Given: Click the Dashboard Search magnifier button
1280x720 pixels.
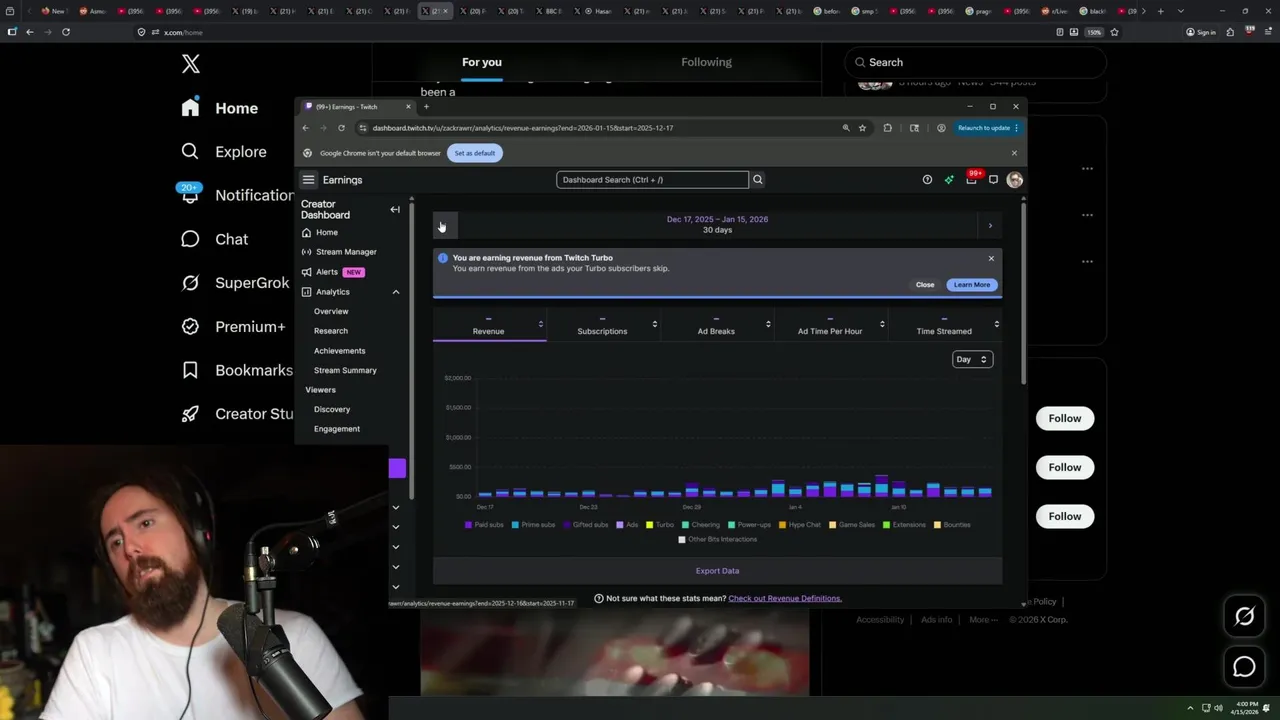Looking at the screenshot, I should [x=757, y=180].
